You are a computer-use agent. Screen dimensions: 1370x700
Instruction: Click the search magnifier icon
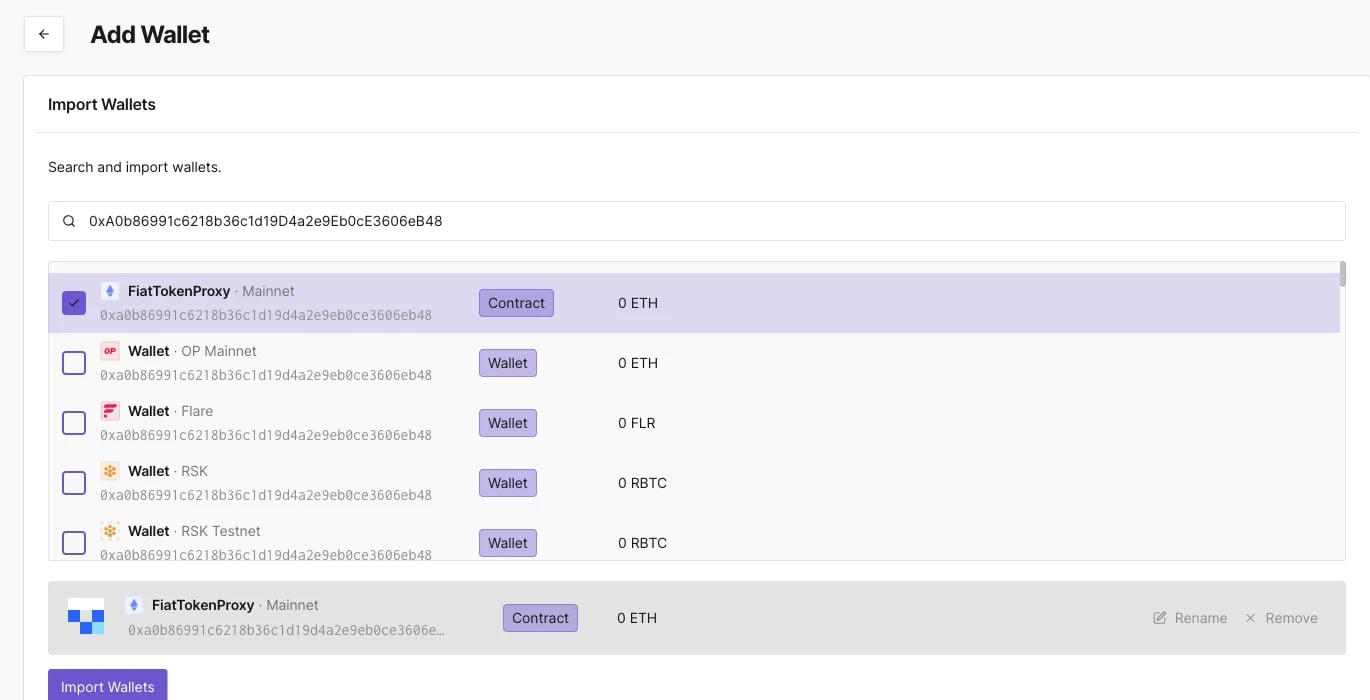(69, 221)
